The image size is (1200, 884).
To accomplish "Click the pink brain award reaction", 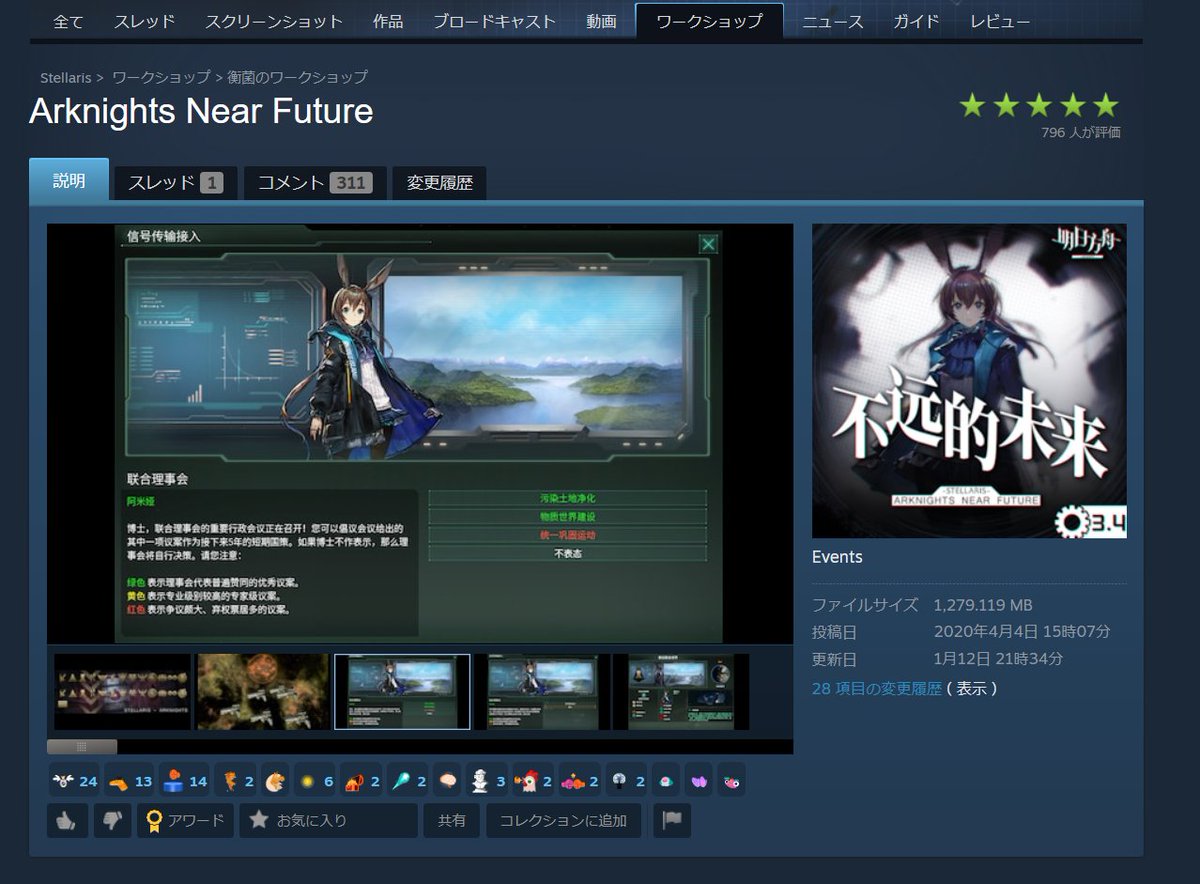I will (448, 780).
